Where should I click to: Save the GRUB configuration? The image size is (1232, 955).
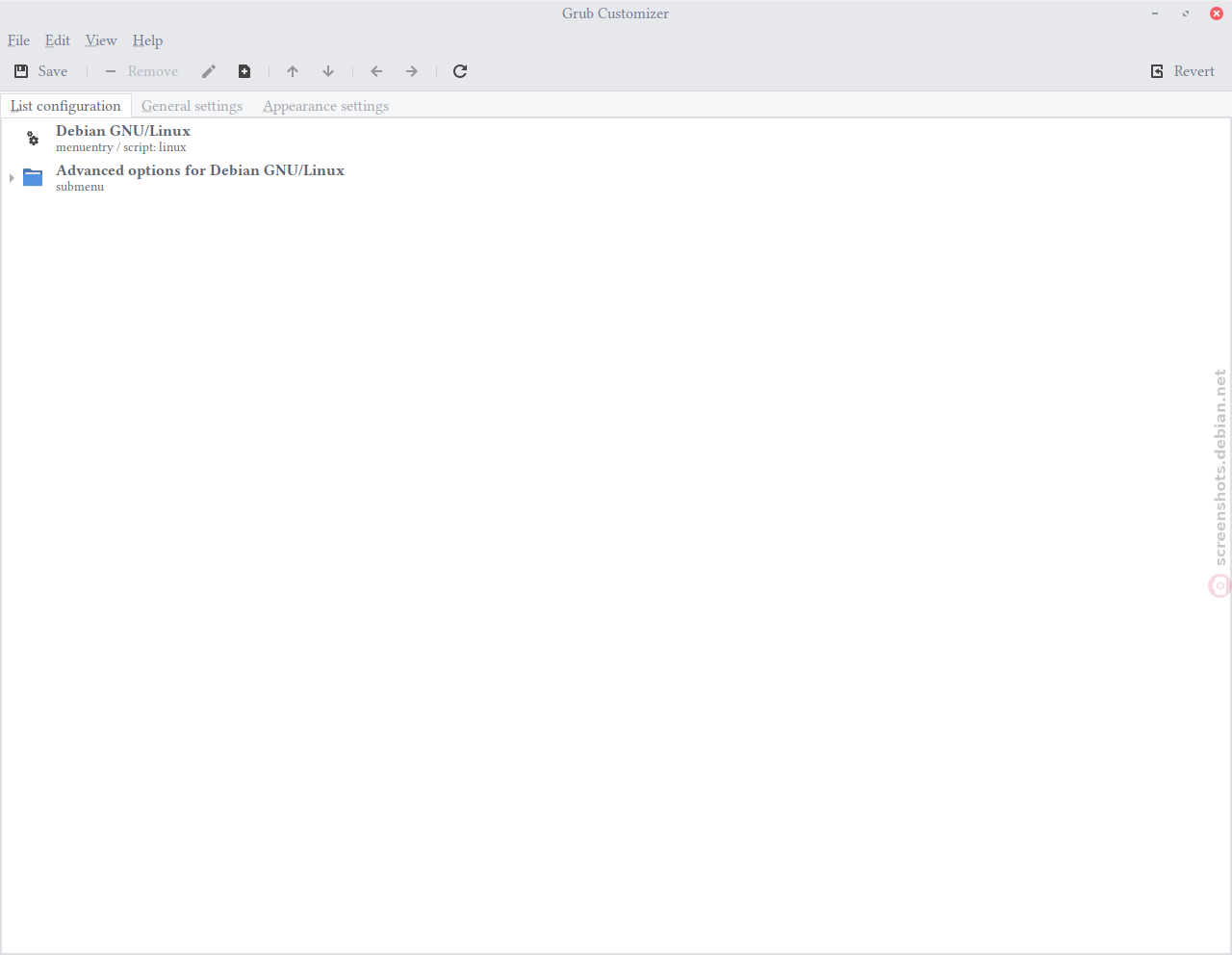40,71
